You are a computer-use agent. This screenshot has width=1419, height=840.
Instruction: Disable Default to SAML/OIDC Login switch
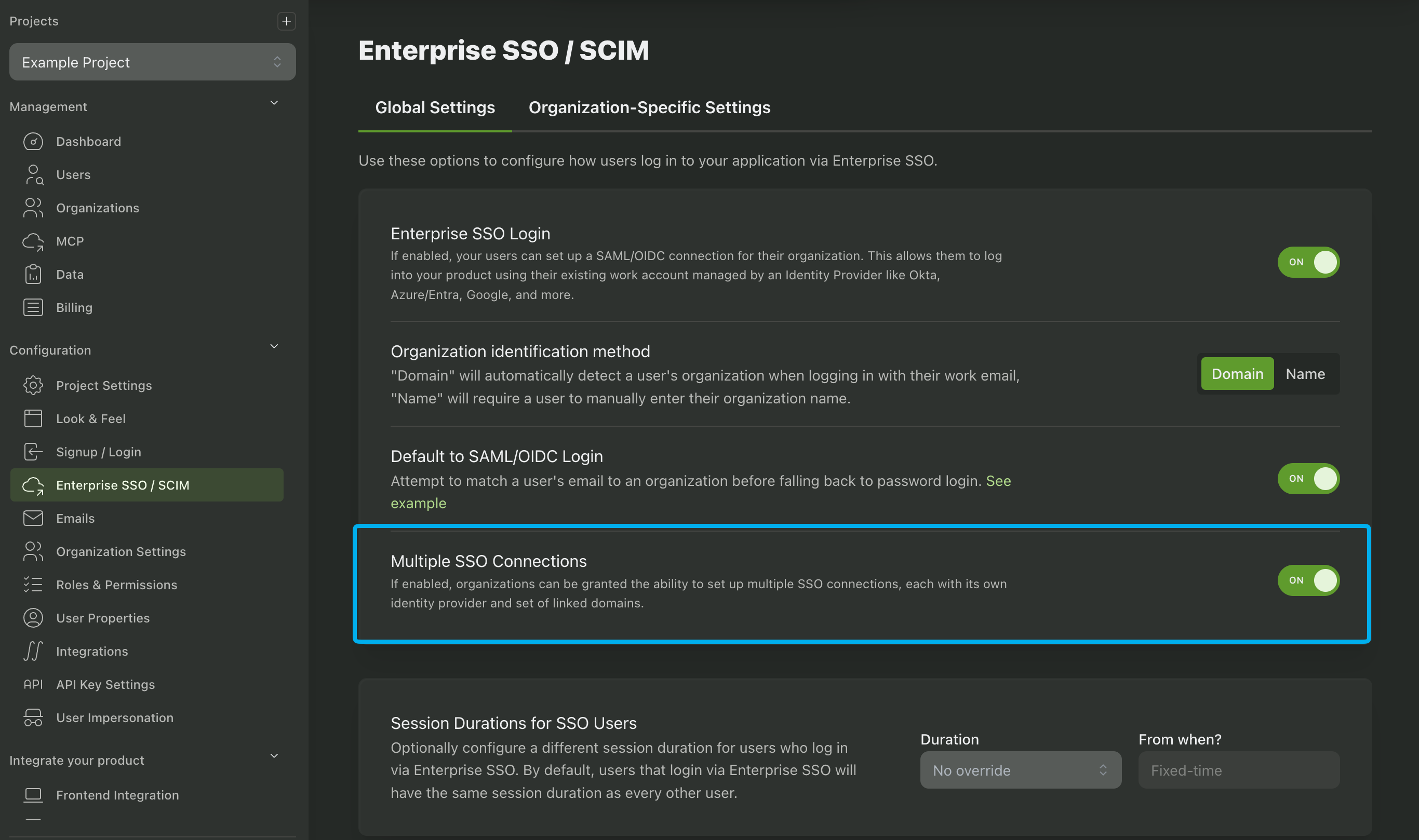[x=1308, y=479]
